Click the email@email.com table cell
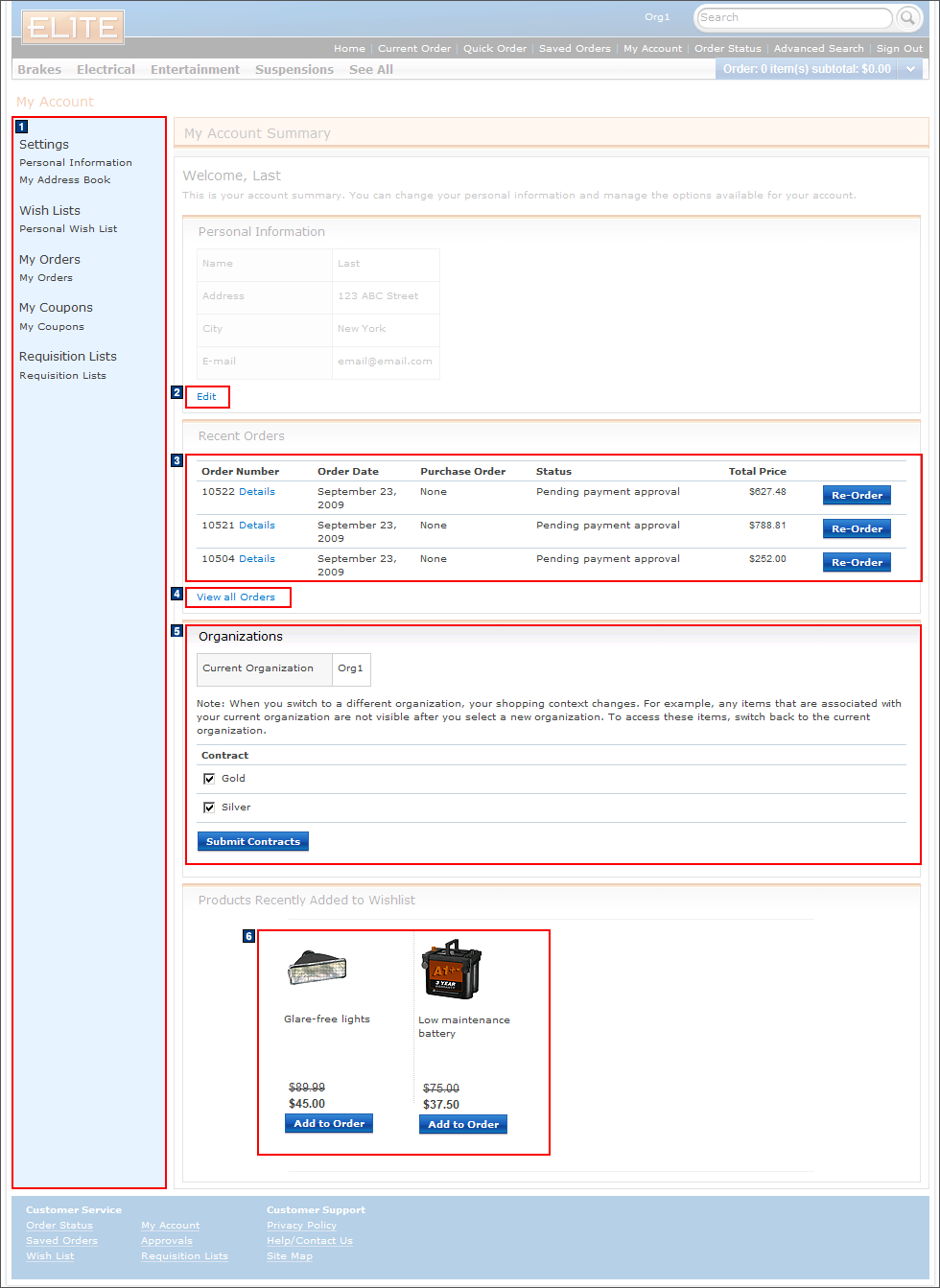 click(x=386, y=362)
